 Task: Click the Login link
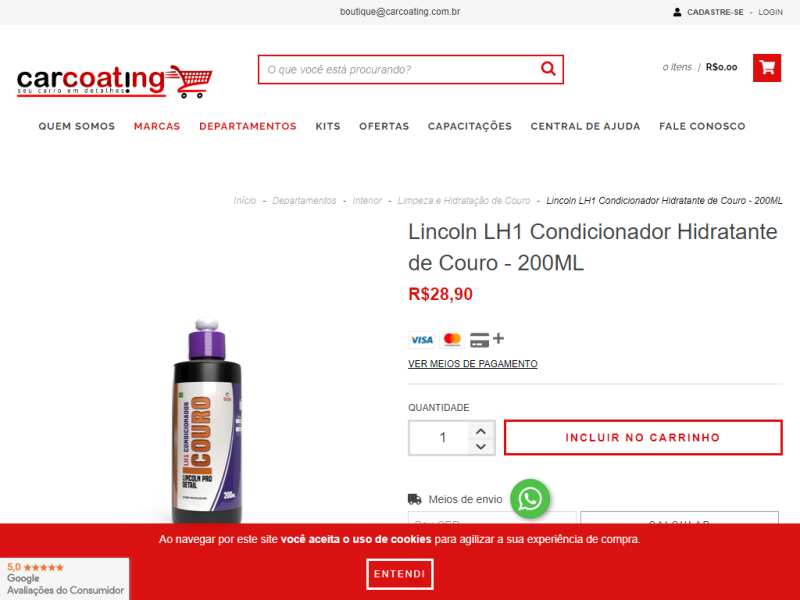coord(770,12)
